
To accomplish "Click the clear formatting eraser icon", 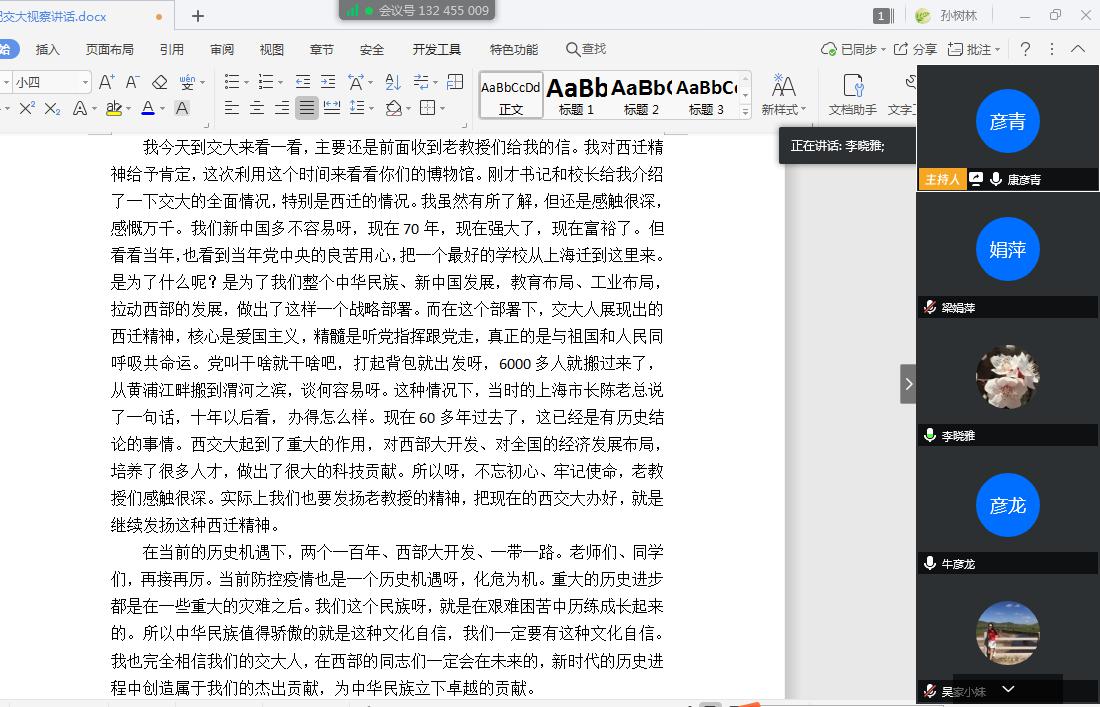I will (x=159, y=82).
